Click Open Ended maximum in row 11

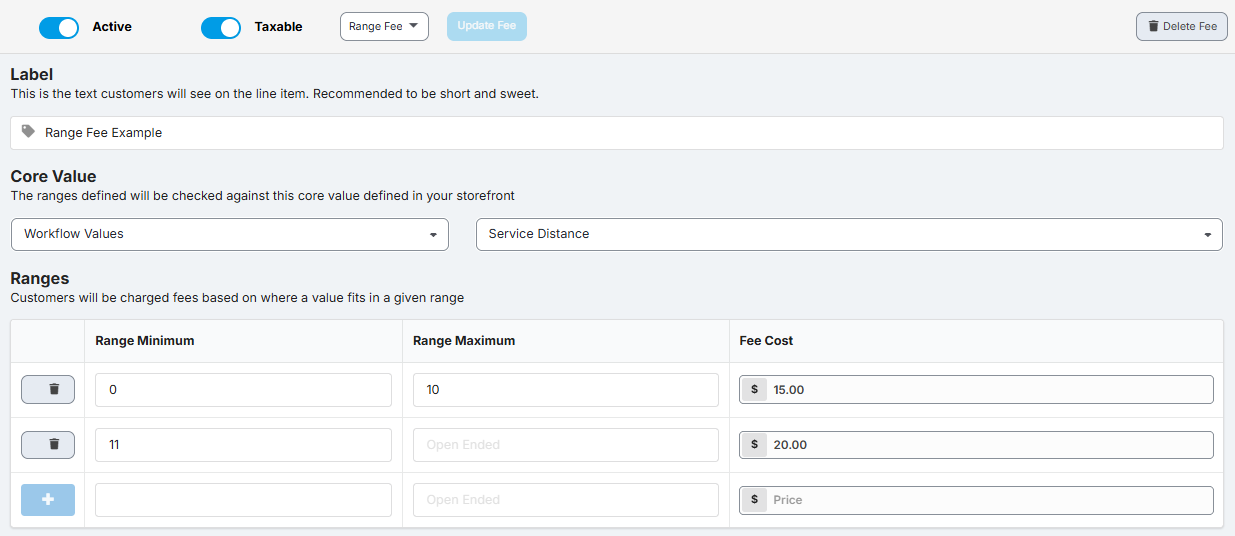pyautogui.click(x=566, y=445)
